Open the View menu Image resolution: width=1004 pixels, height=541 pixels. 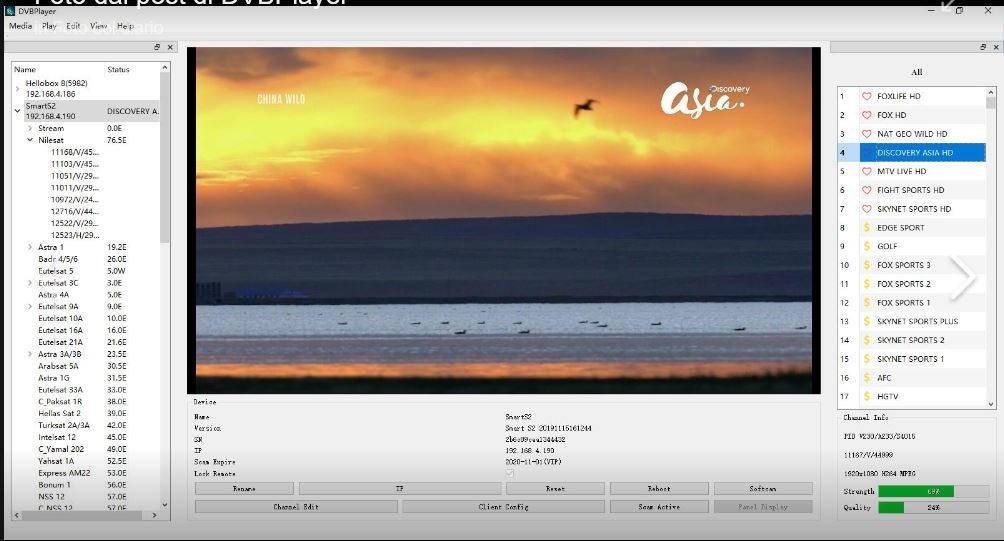coord(98,26)
